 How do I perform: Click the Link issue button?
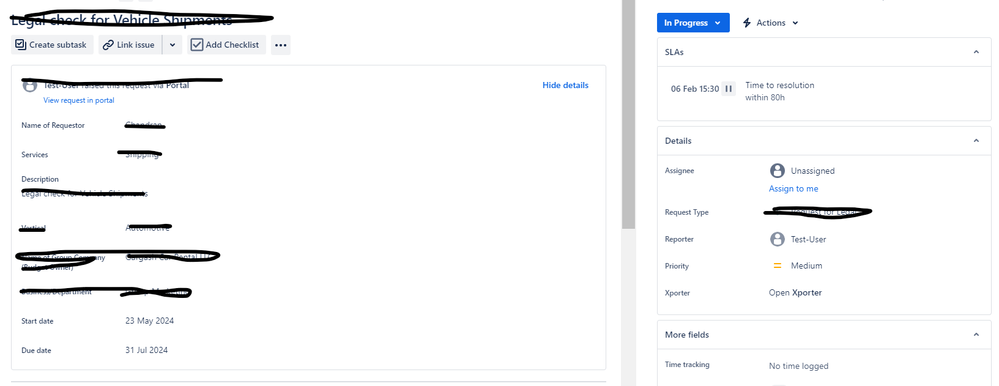click(x=130, y=45)
